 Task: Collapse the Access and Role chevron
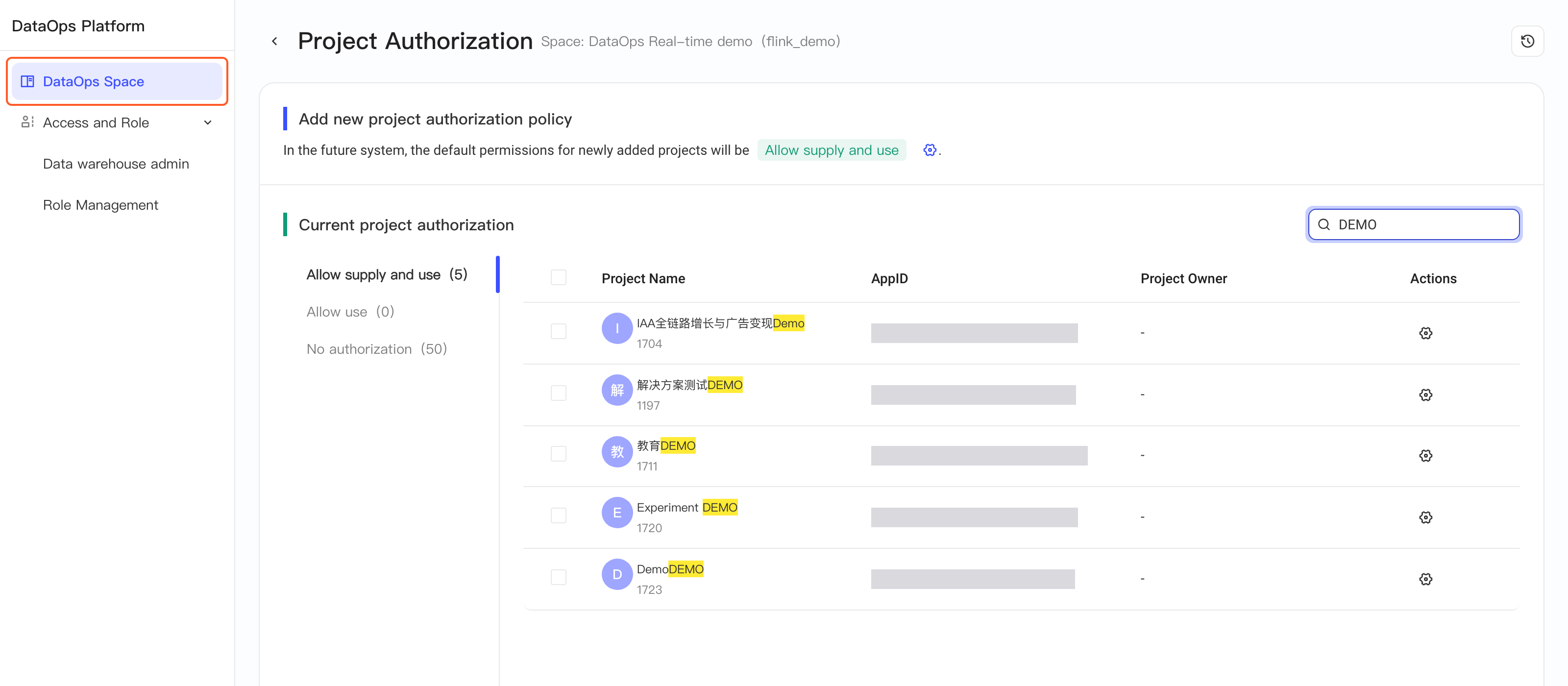208,122
